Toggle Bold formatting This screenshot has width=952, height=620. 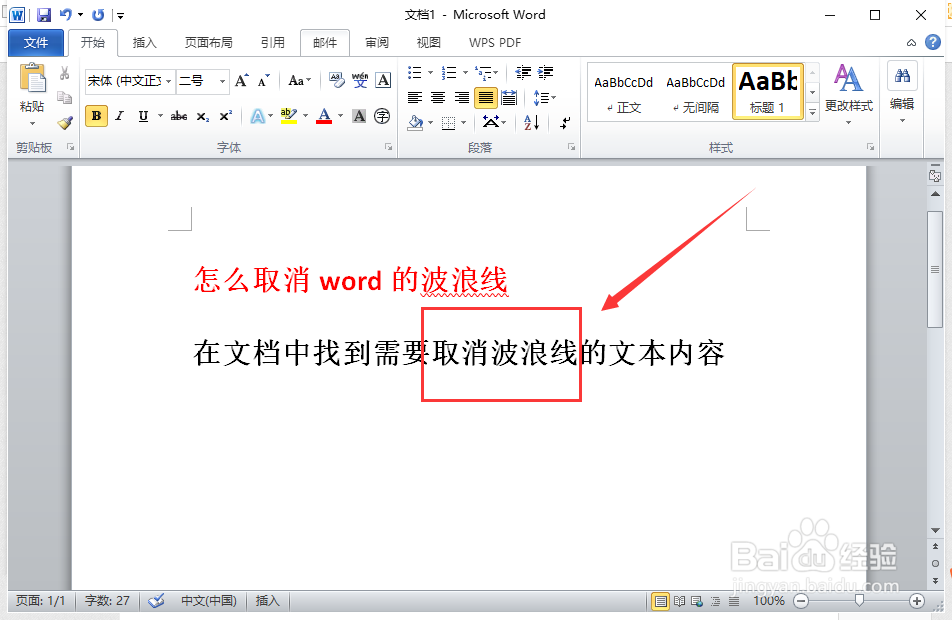(x=97, y=116)
